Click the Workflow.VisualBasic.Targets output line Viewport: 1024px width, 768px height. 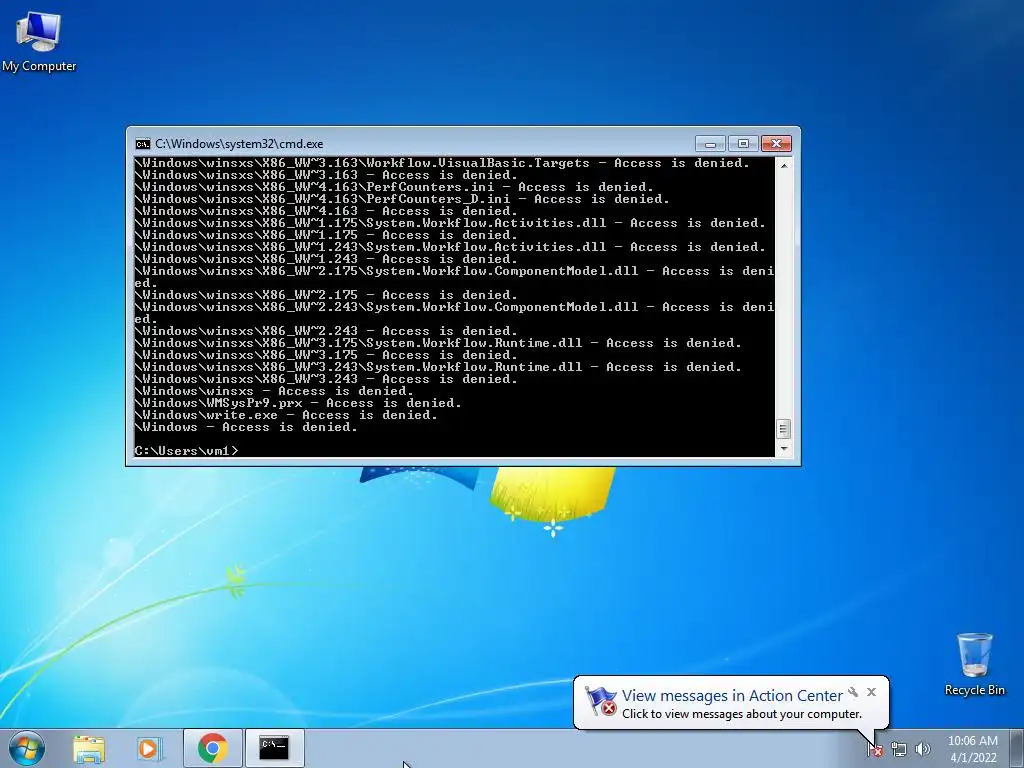442,163
